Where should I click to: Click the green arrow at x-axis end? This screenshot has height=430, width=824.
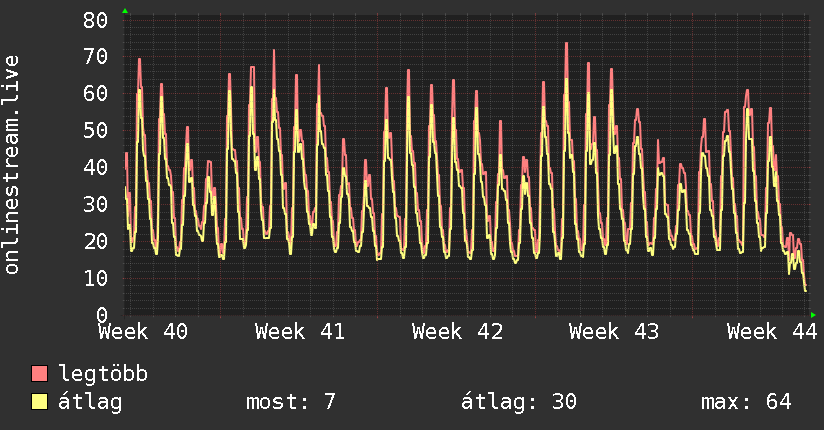tap(813, 315)
